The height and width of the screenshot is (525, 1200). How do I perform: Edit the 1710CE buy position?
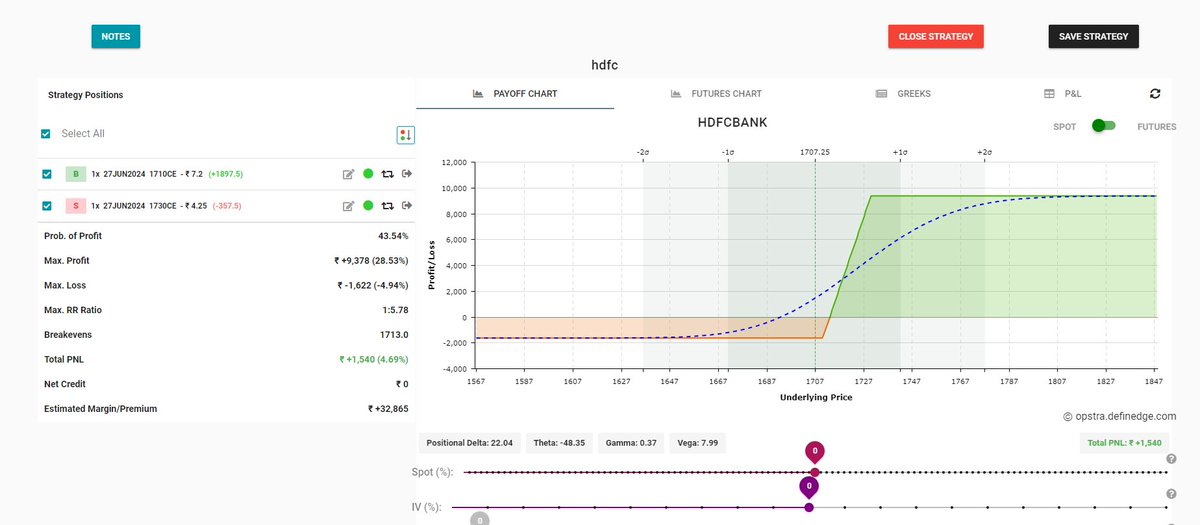349,174
